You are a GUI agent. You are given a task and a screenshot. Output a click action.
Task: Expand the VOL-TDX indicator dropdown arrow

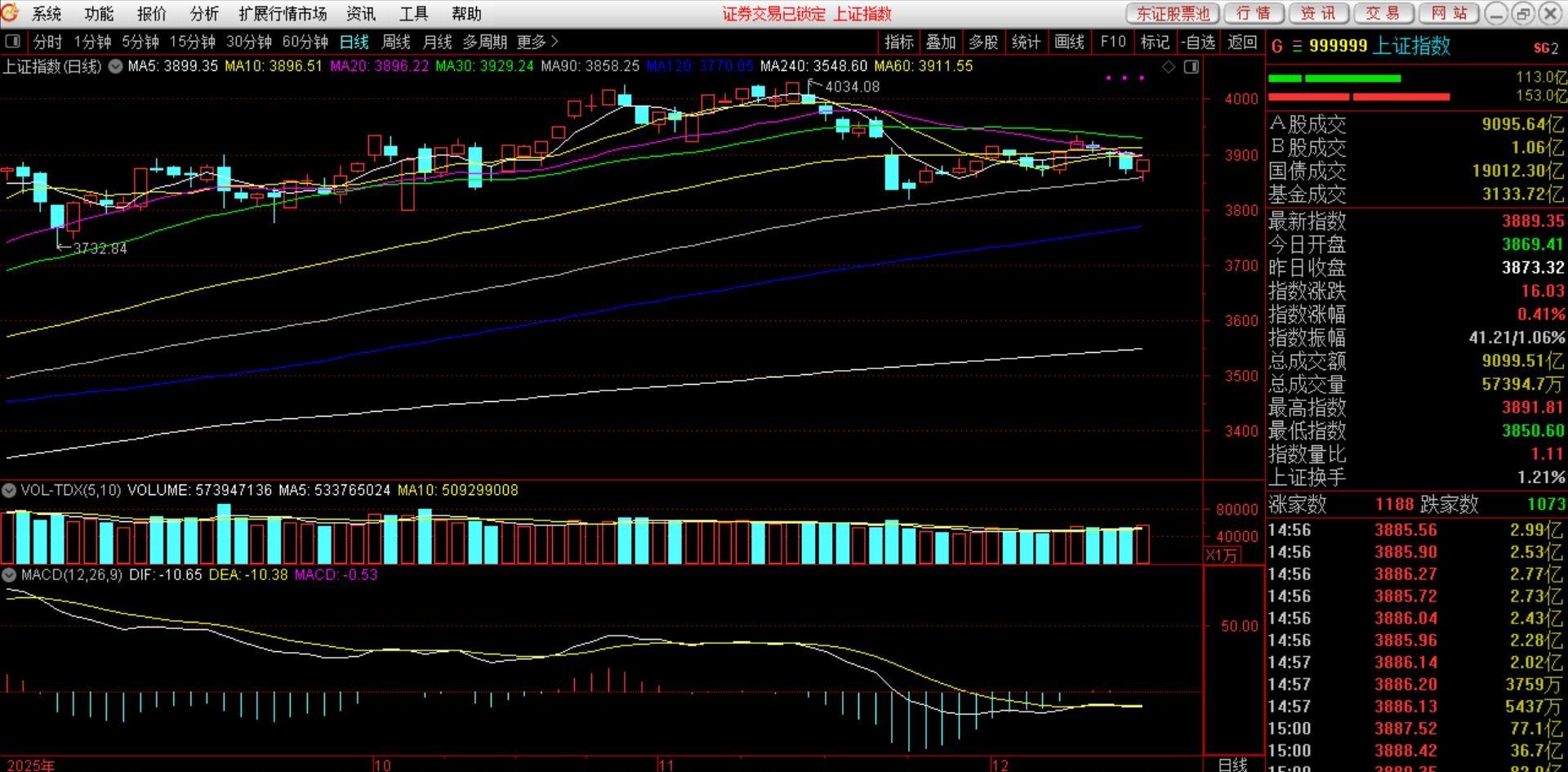[x=9, y=490]
